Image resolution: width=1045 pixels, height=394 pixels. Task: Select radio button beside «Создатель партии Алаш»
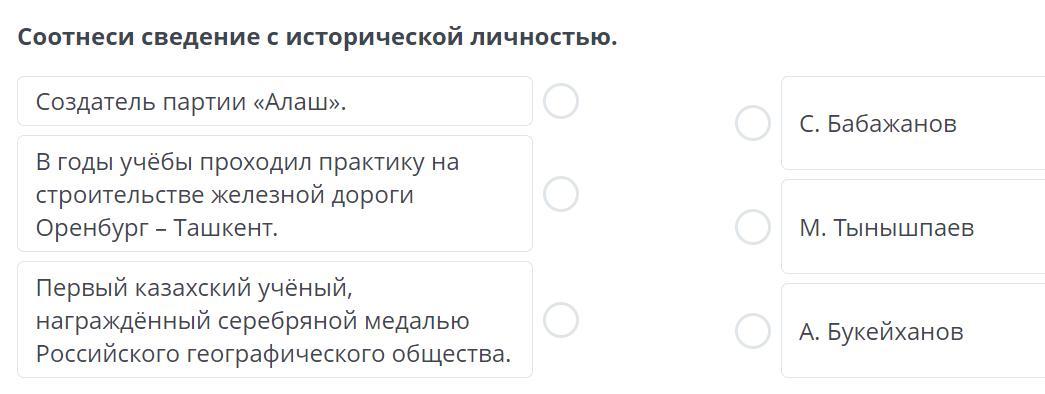pyautogui.click(x=560, y=101)
